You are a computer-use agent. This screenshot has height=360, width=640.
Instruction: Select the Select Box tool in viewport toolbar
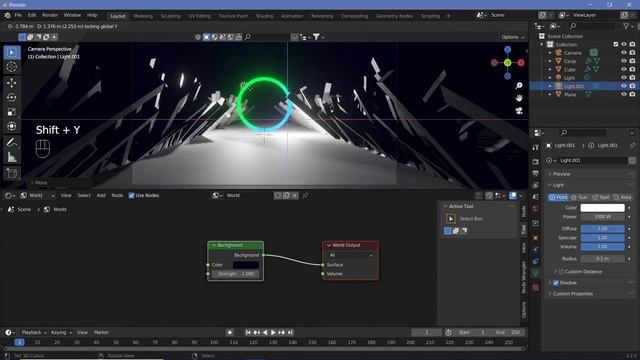click(12, 53)
